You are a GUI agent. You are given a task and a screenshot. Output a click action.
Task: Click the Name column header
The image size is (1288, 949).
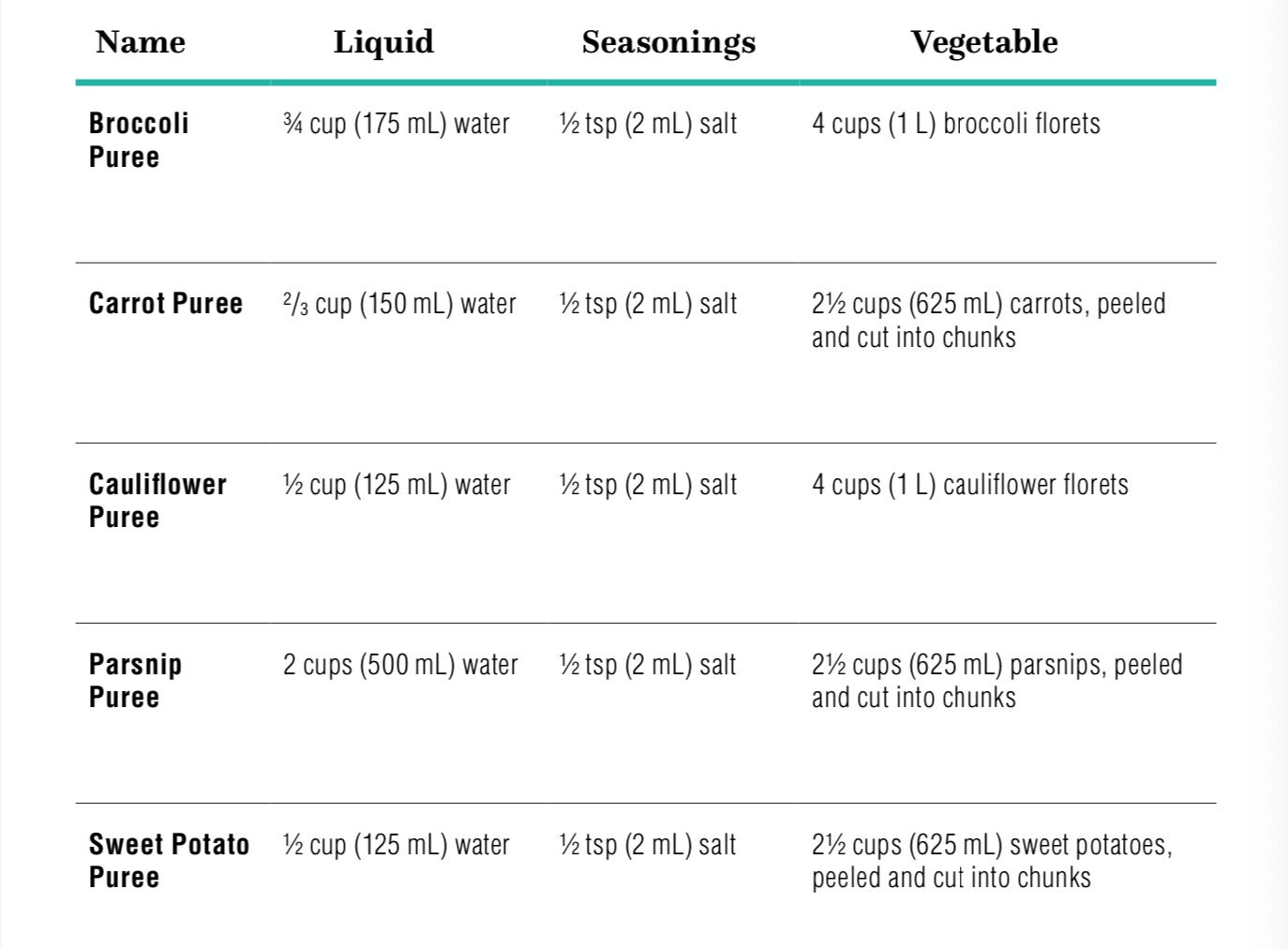(x=141, y=42)
